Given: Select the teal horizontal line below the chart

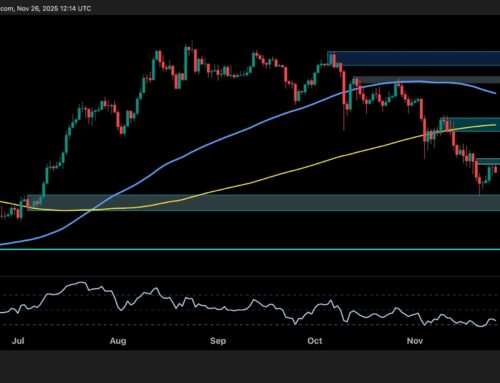Looking at the screenshot, I should point(250,249).
